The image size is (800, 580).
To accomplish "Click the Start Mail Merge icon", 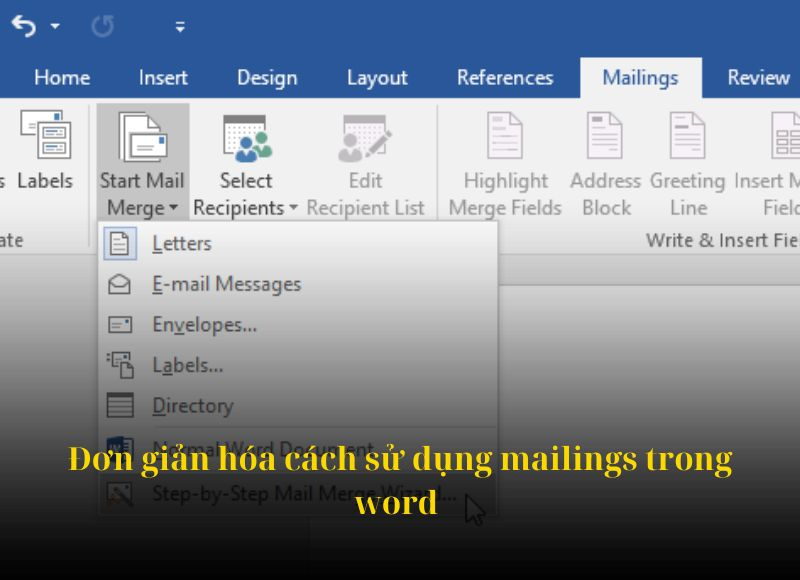I will (142, 137).
